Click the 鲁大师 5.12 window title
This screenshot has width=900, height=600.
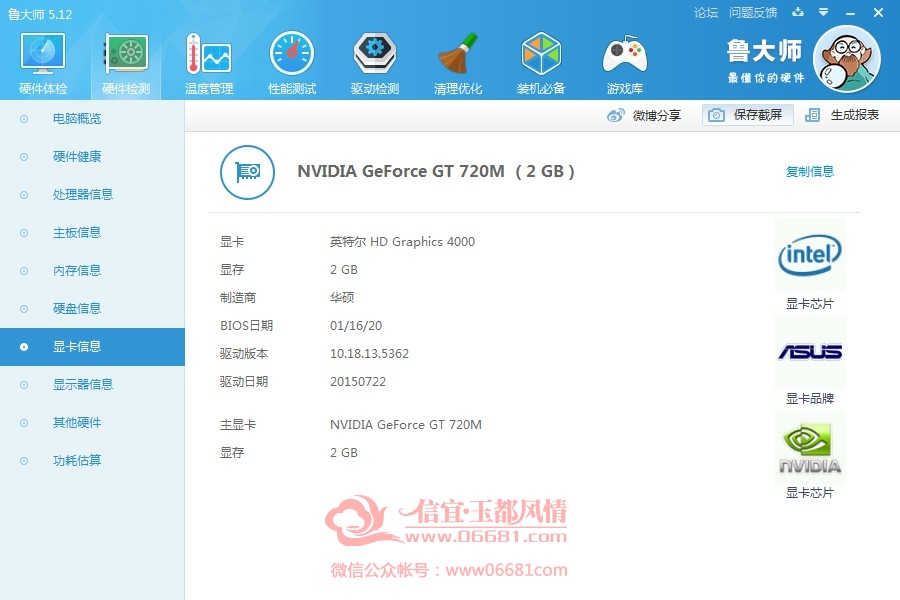(x=40, y=14)
